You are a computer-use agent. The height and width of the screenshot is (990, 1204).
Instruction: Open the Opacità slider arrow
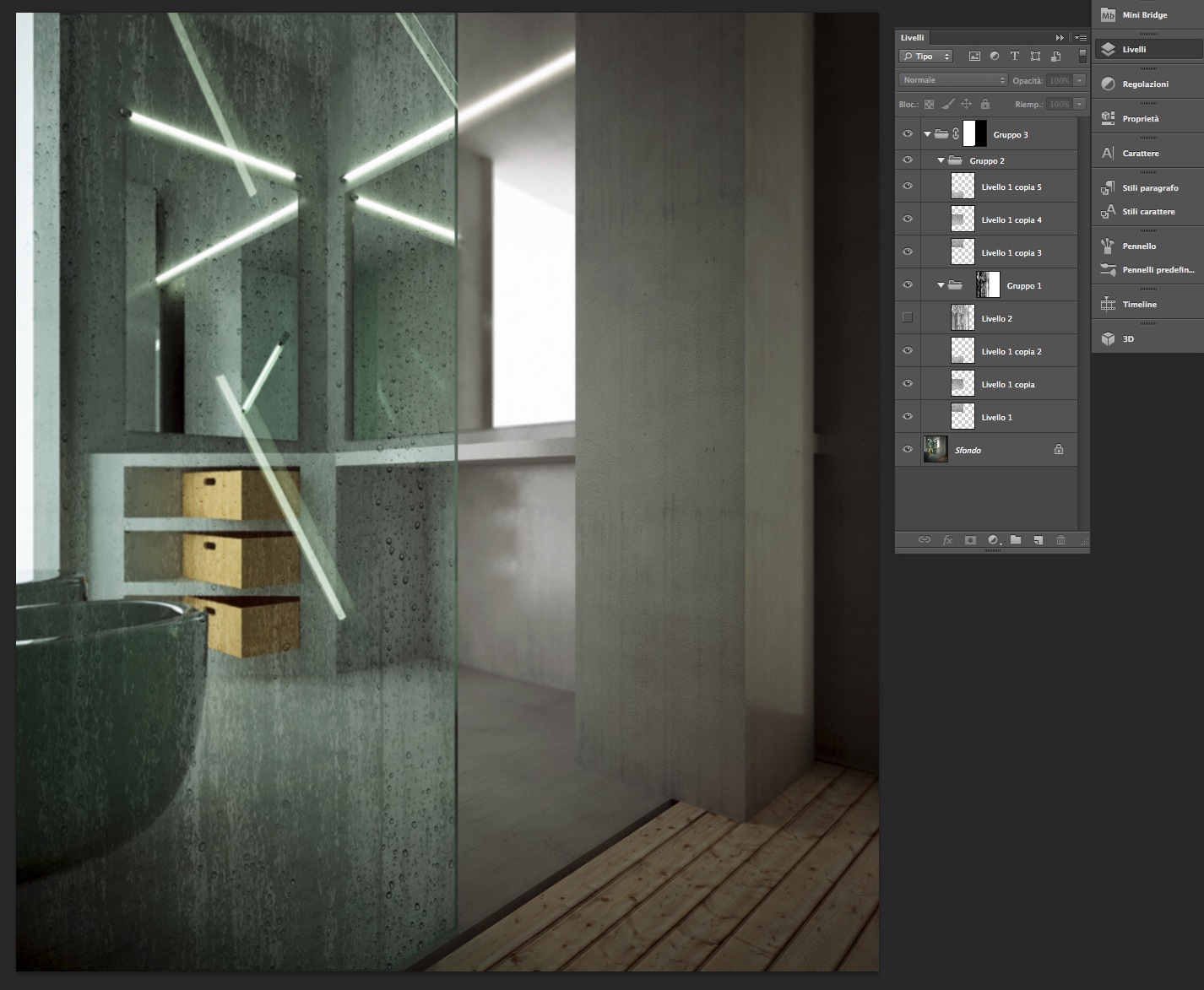coord(1079,80)
